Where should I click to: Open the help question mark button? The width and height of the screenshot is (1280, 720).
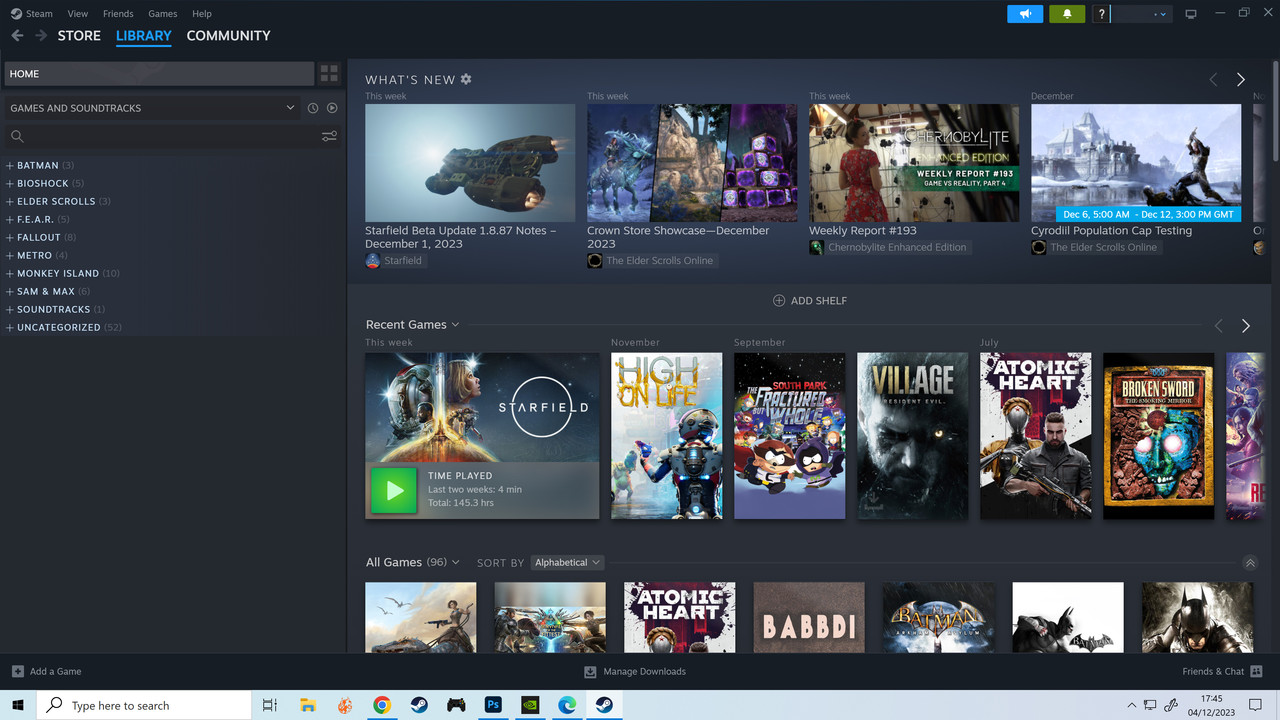click(1101, 14)
